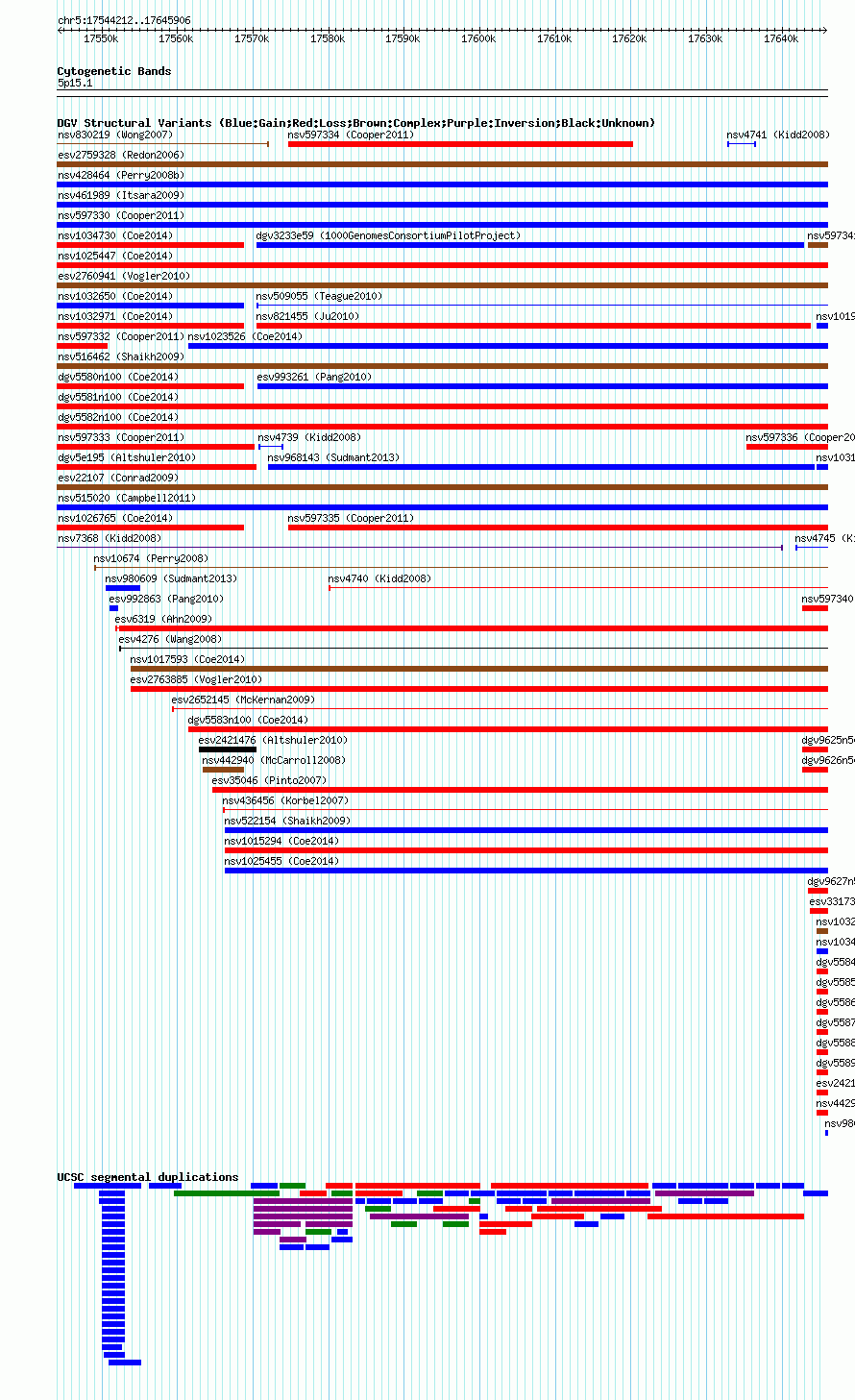Click the brown bar under nsv442940
This screenshot has width=855, height=1400.
tap(223, 770)
